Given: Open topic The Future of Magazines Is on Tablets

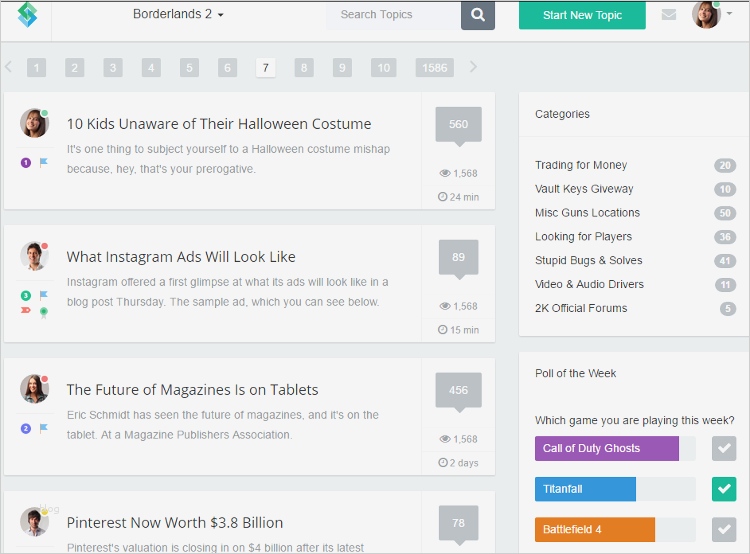Looking at the screenshot, I should [x=192, y=390].
